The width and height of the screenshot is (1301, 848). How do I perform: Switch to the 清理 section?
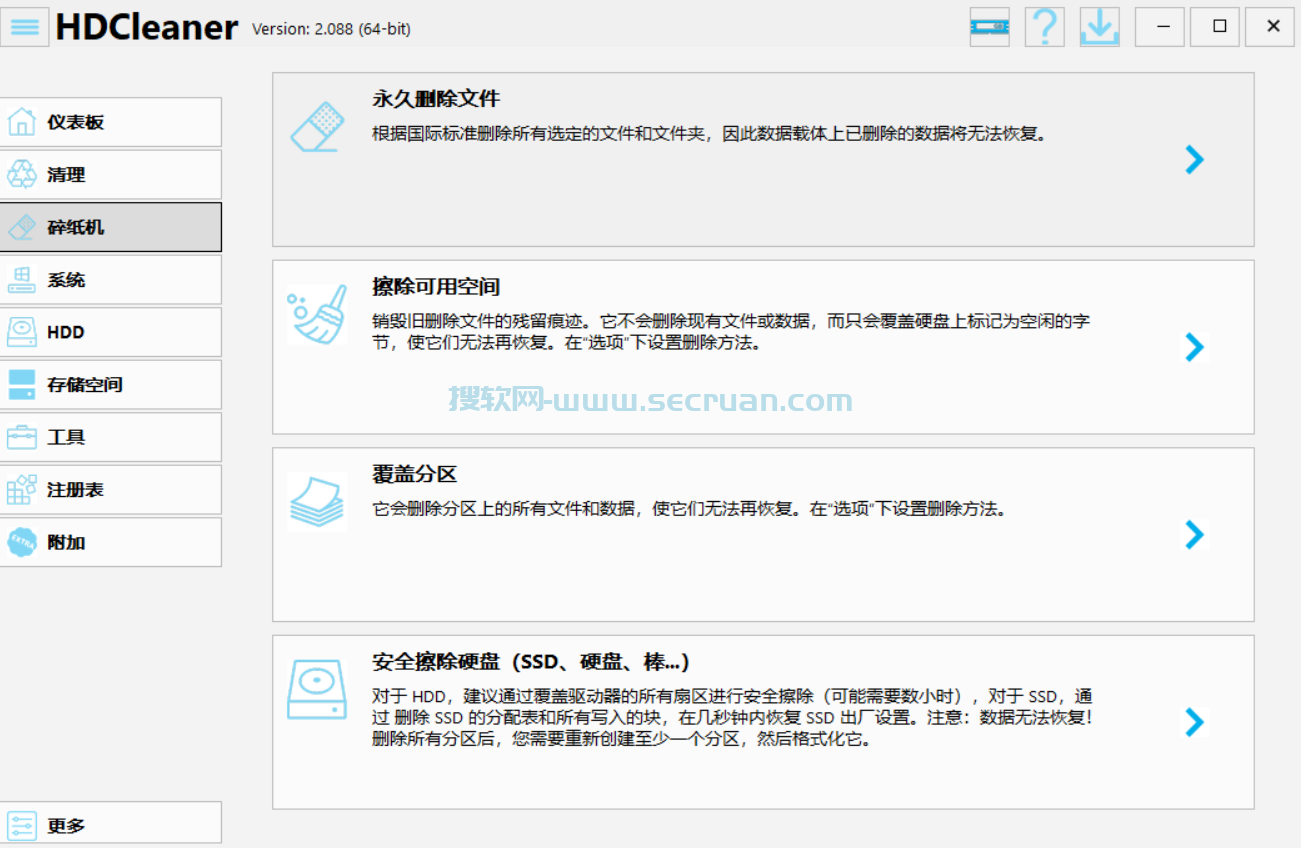(111, 174)
